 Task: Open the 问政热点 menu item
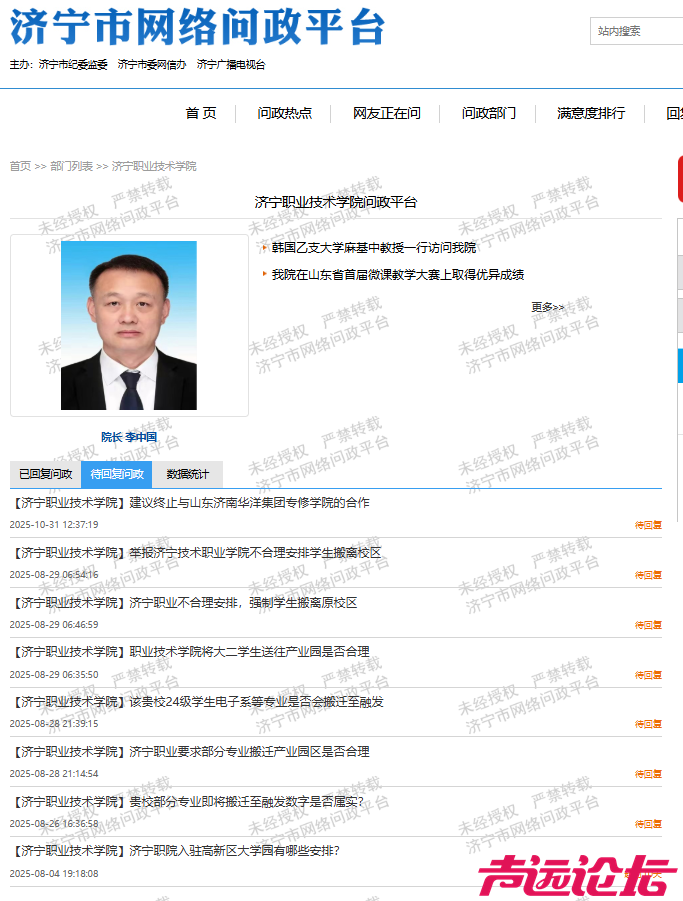tap(284, 114)
